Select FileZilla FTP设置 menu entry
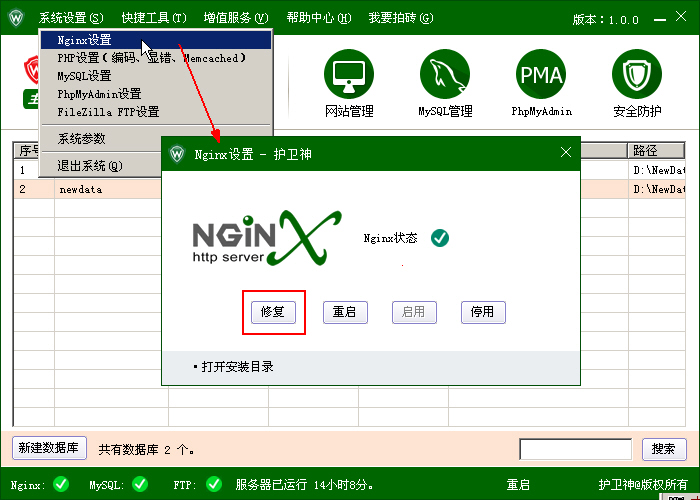Image resolution: width=700 pixels, height=500 pixels. 156,112
